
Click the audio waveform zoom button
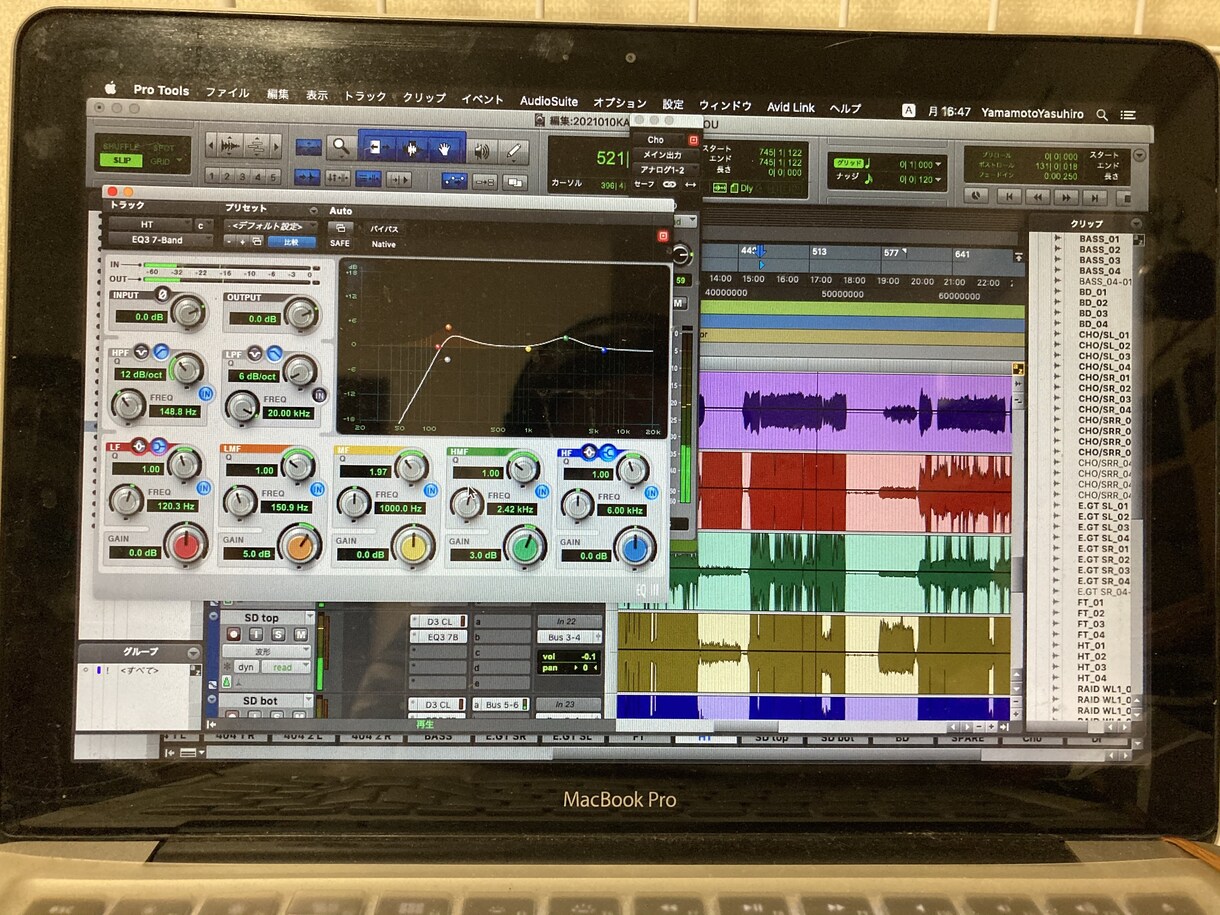click(x=231, y=146)
